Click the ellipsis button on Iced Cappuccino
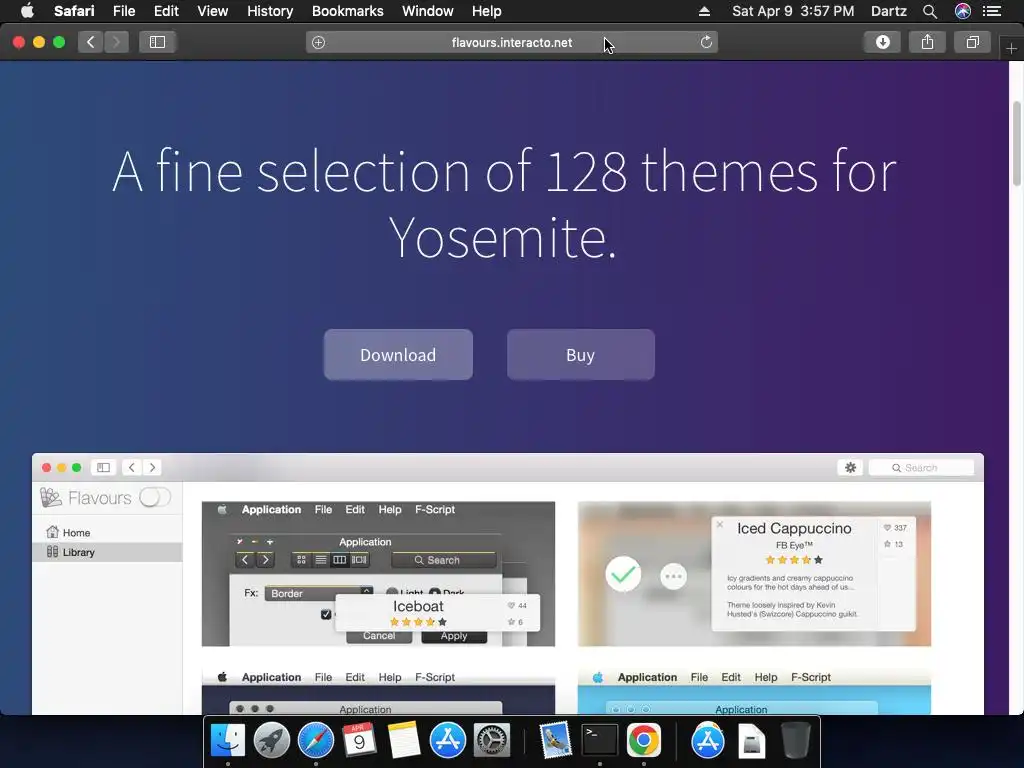This screenshot has height=768, width=1024. tap(673, 576)
